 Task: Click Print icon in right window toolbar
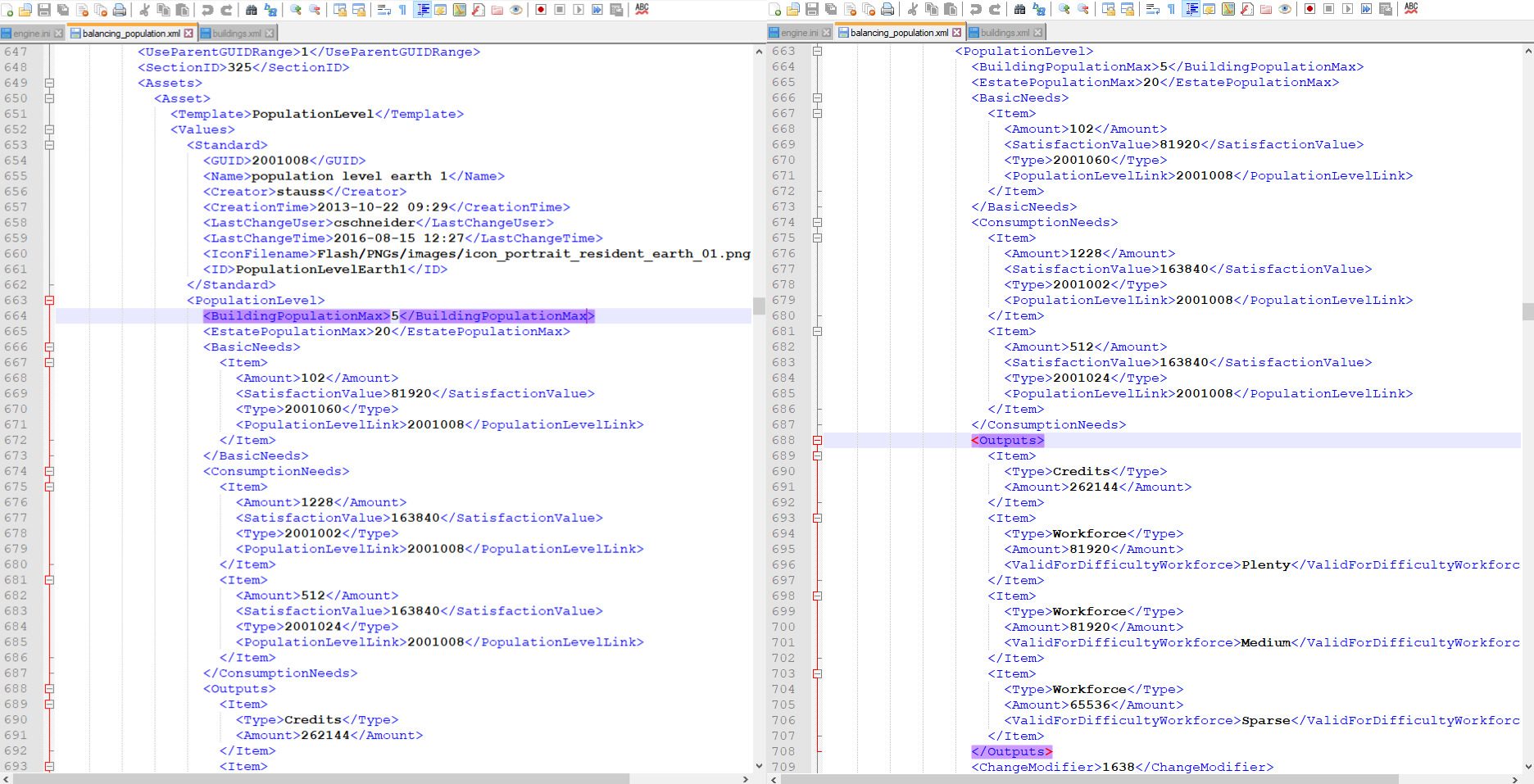click(x=887, y=10)
